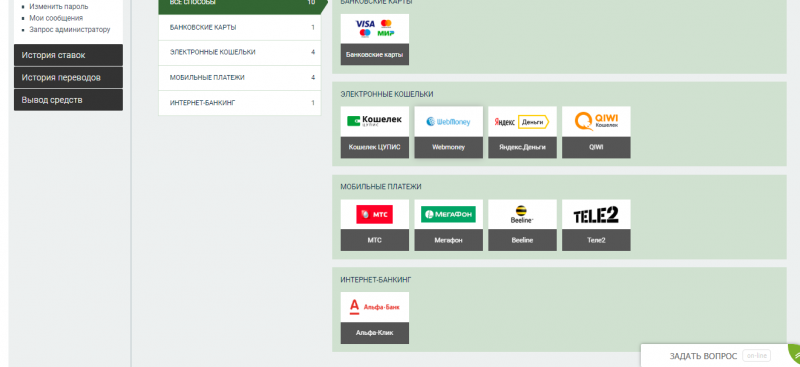Follow the Изменить пароль link
This screenshot has width=800, height=367.
pos(59,7)
